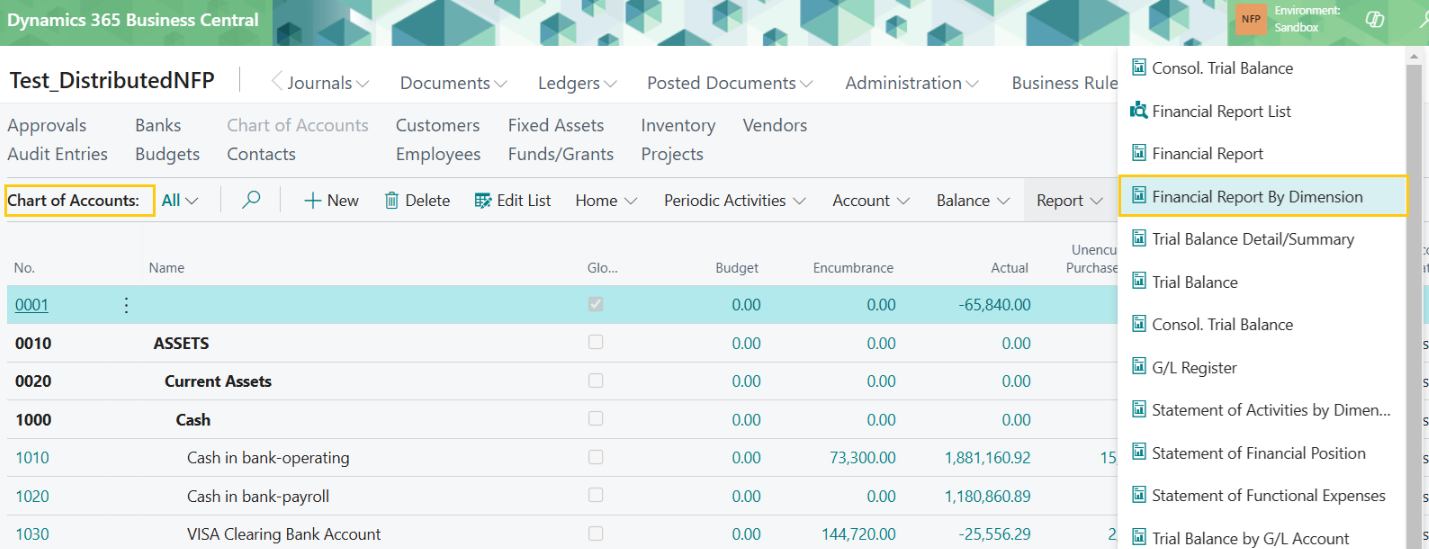Open the Audit Entries link
This screenshot has height=549, width=1429.
point(57,154)
